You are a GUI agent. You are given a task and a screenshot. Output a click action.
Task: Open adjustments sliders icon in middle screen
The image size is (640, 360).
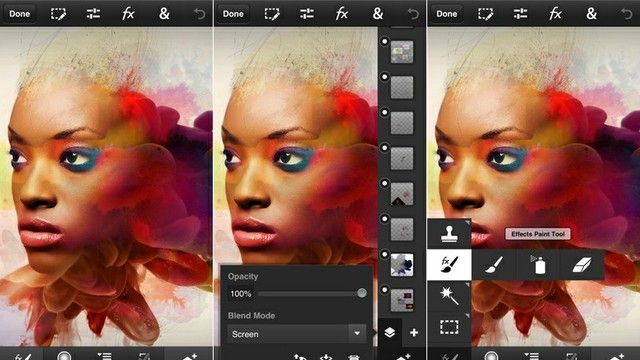[x=307, y=14]
